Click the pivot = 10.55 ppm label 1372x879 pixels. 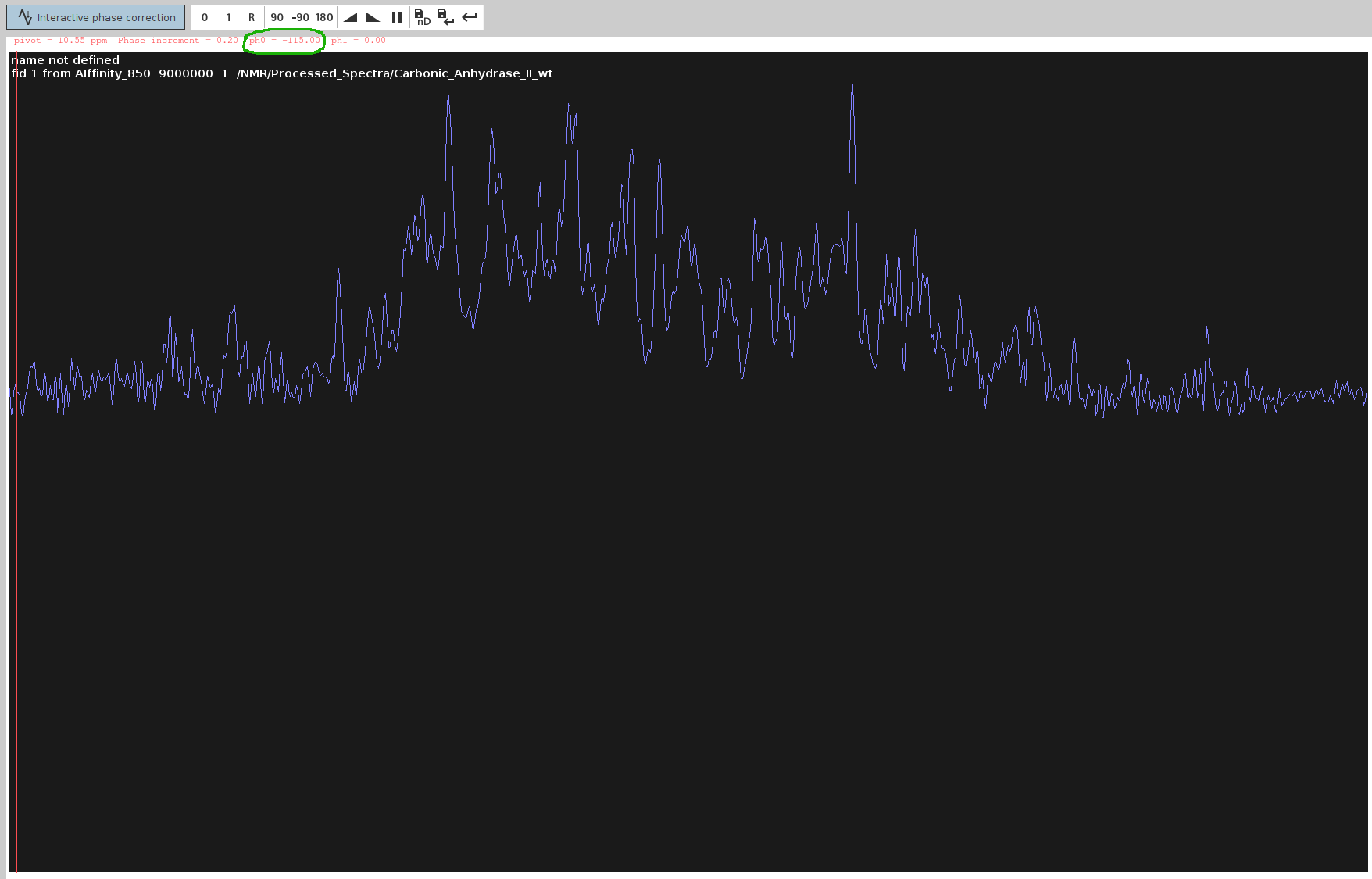60,41
